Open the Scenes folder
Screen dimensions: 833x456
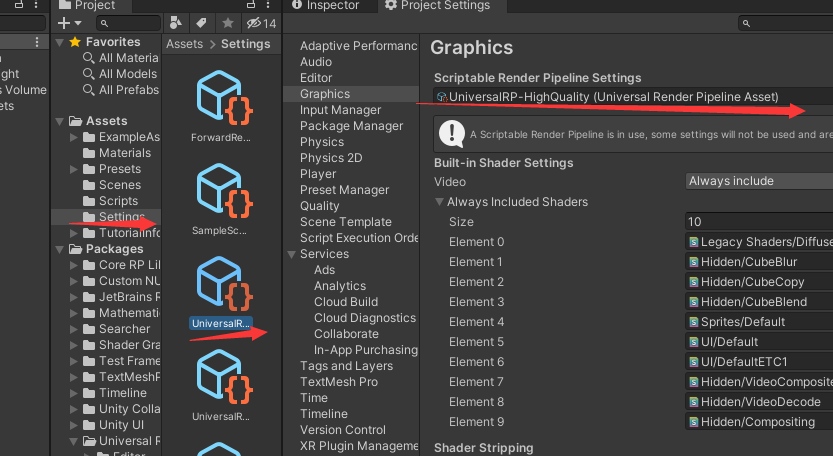click(112, 185)
